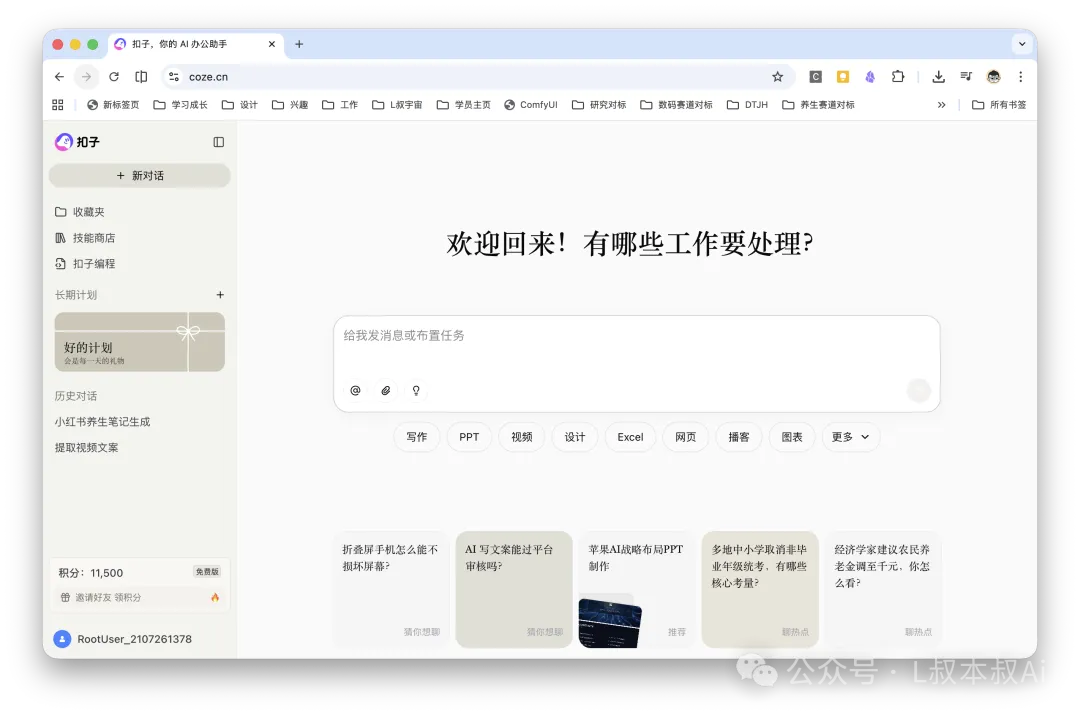Select the 视频 video chip
1080x715 pixels.
(x=521, y=437)
